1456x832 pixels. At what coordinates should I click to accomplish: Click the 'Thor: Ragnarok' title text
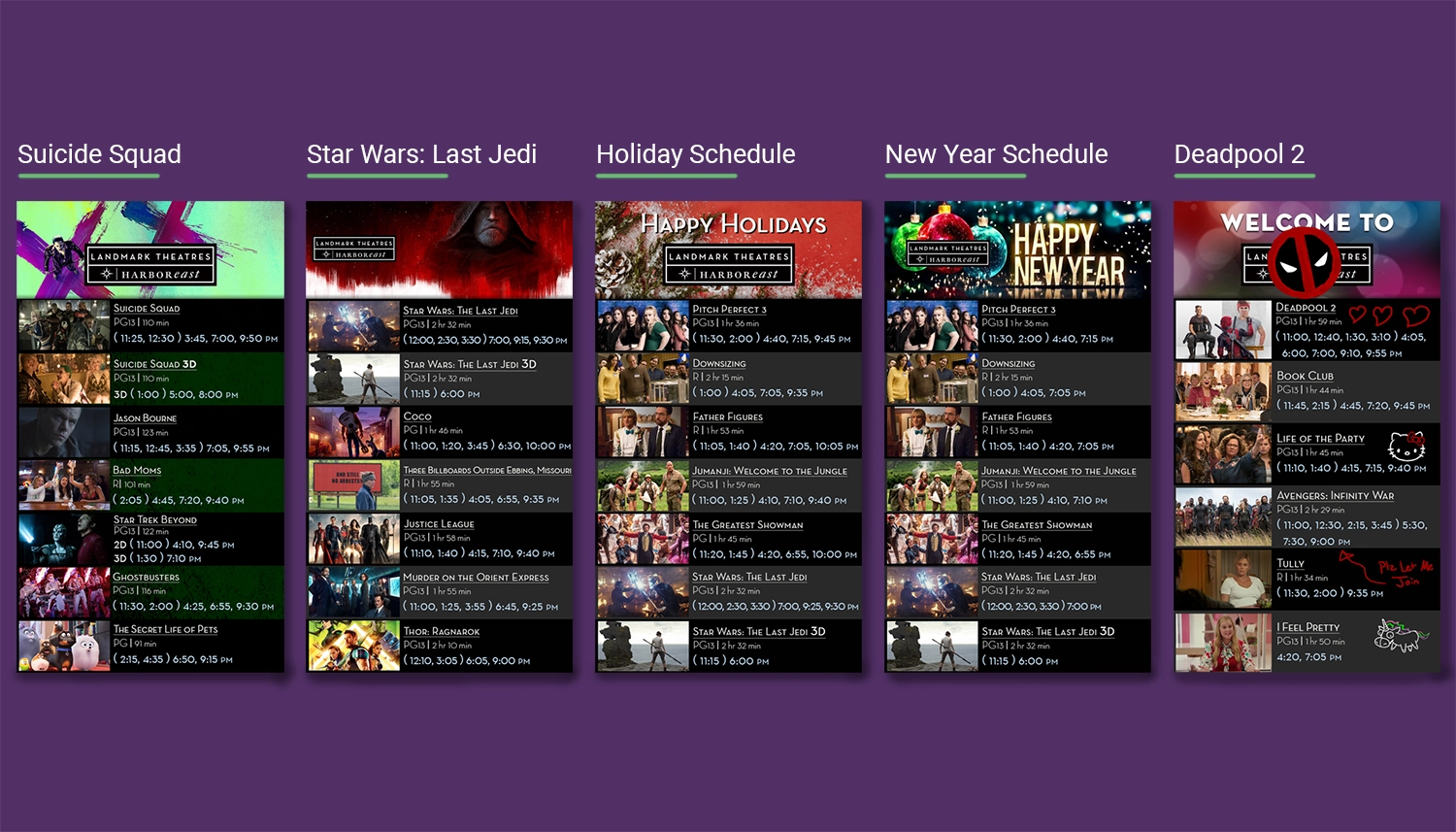pos(442,631)
